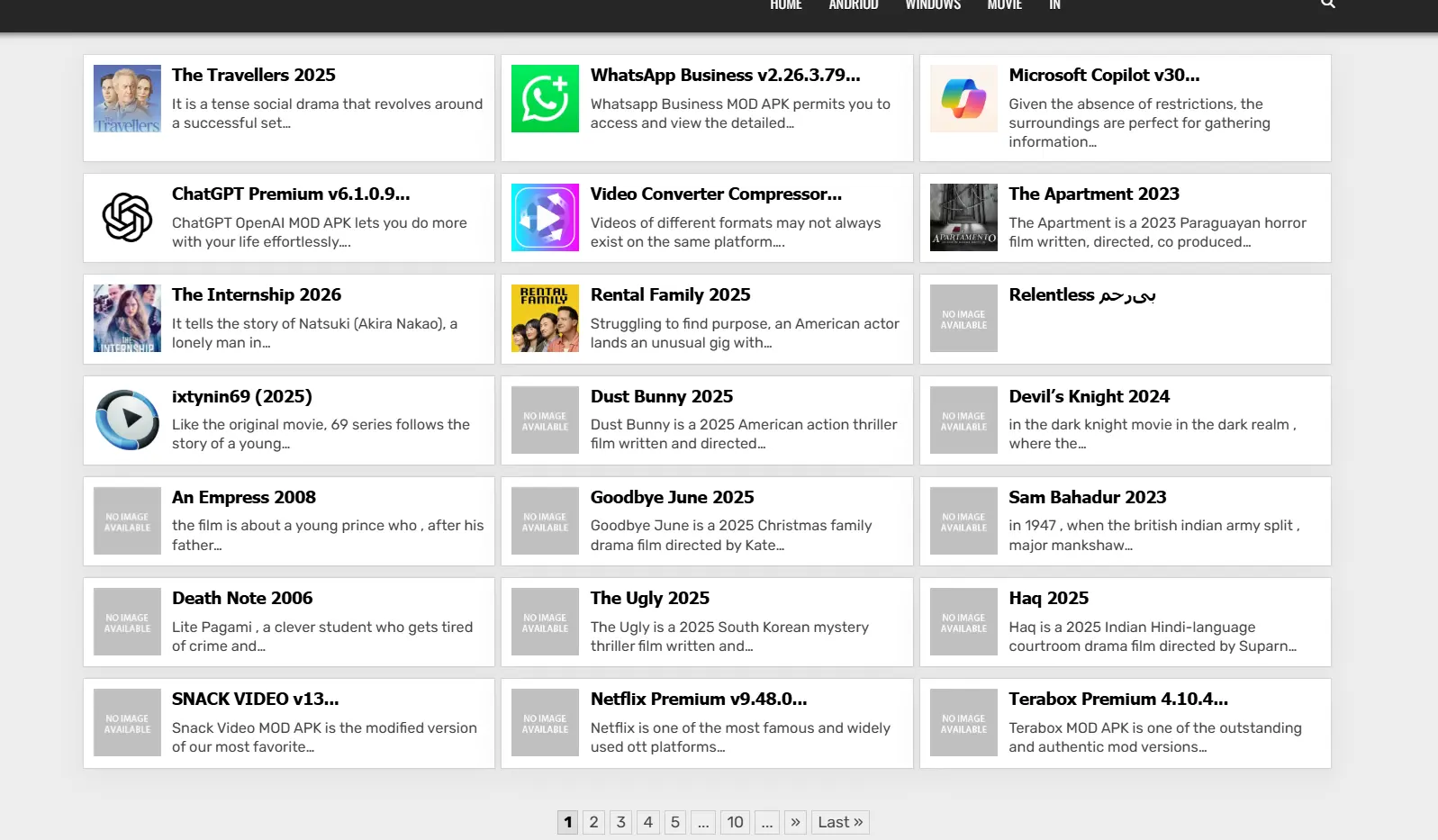Viewport: 1438px width, 840px height.
Task: Open Goodbye June 2025 title link
Action: 672,497
